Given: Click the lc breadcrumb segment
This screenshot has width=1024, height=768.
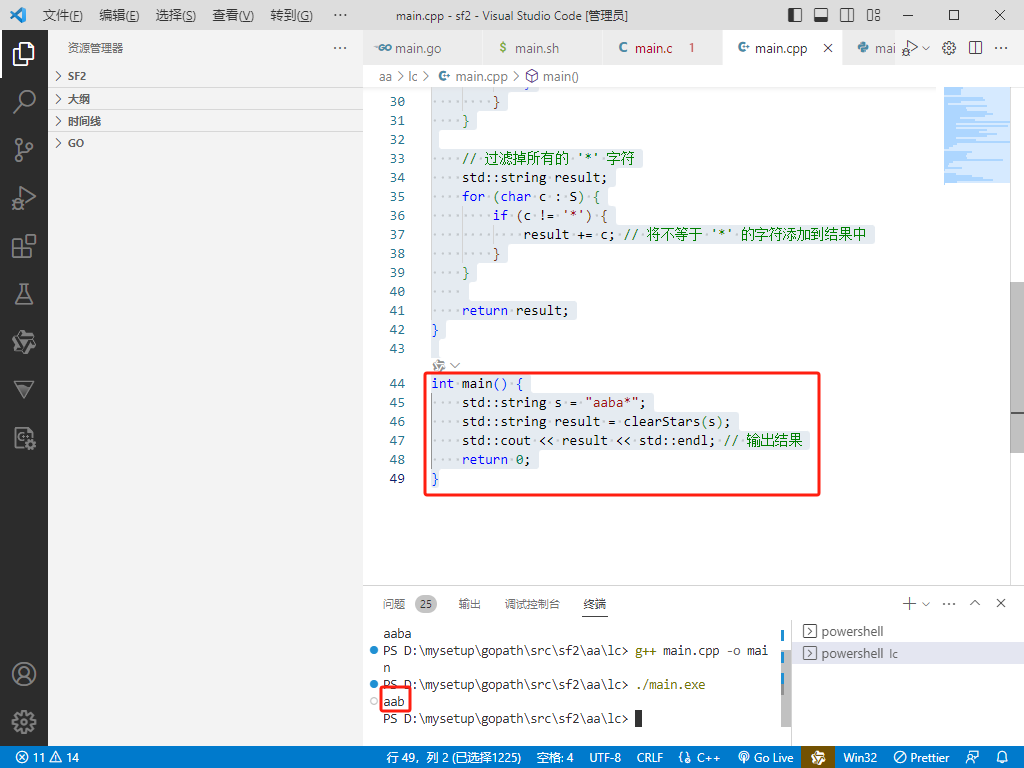Looking at the screenshot, I should click(x=413, y=76).
